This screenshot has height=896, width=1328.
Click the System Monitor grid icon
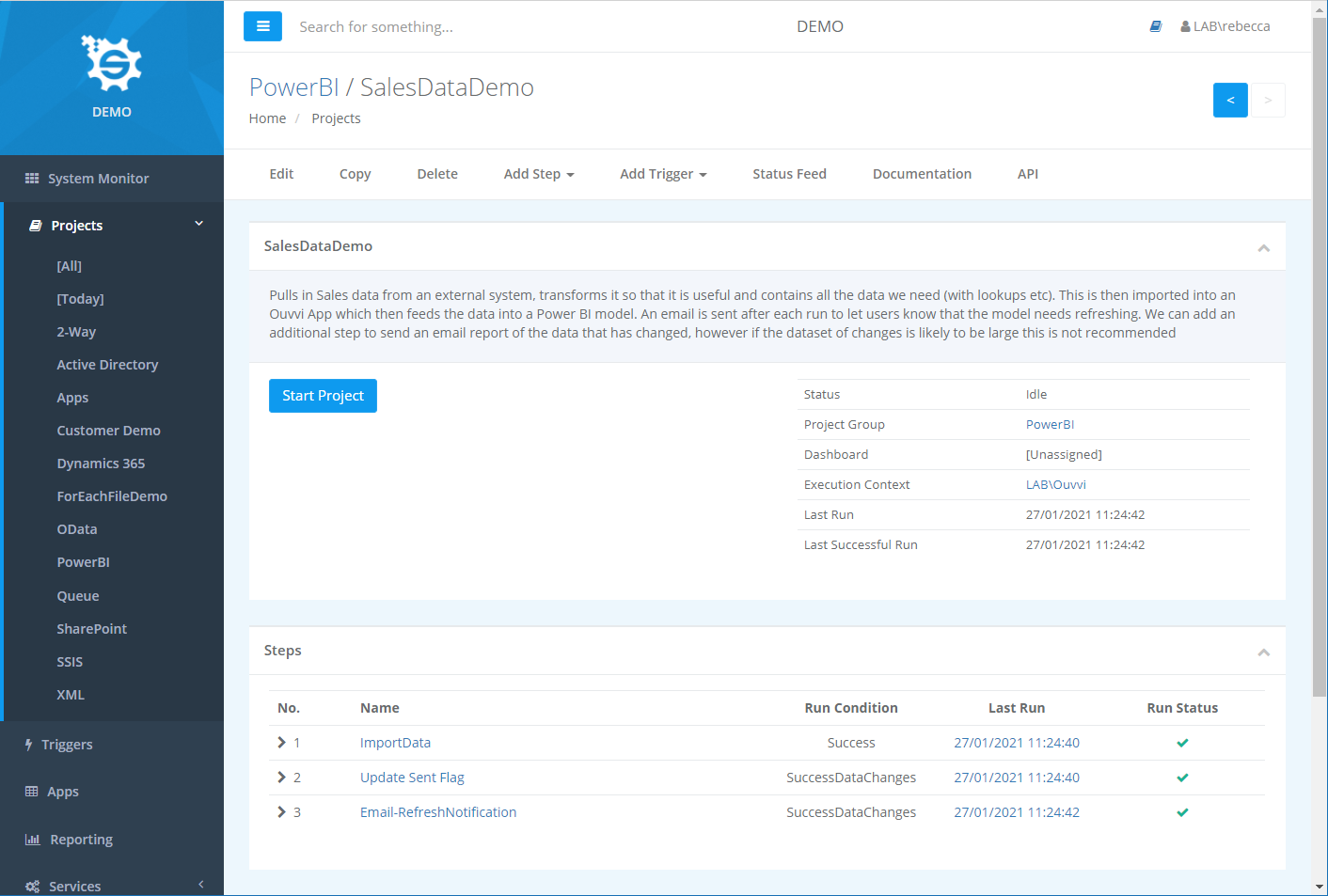[x=32, y=179]
